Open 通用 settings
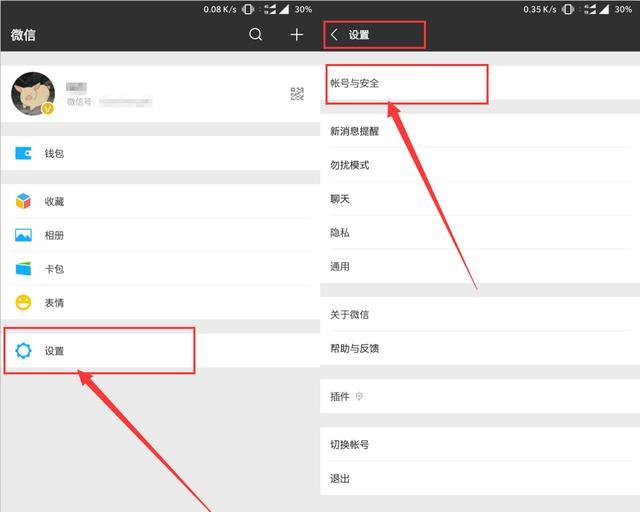 coord(480,266)
